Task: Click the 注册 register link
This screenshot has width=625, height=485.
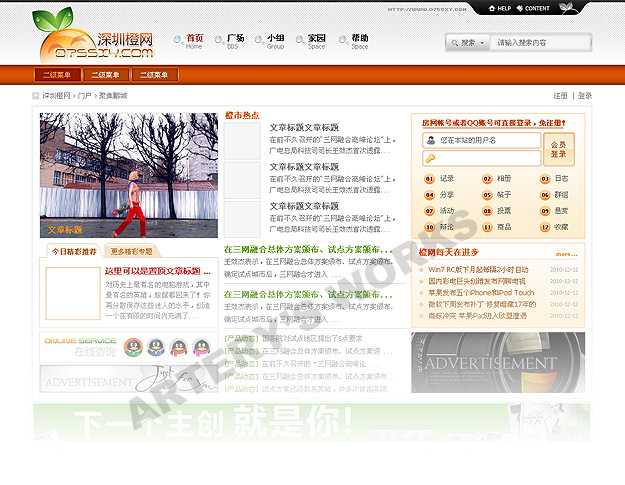Action: coord(560,96)
